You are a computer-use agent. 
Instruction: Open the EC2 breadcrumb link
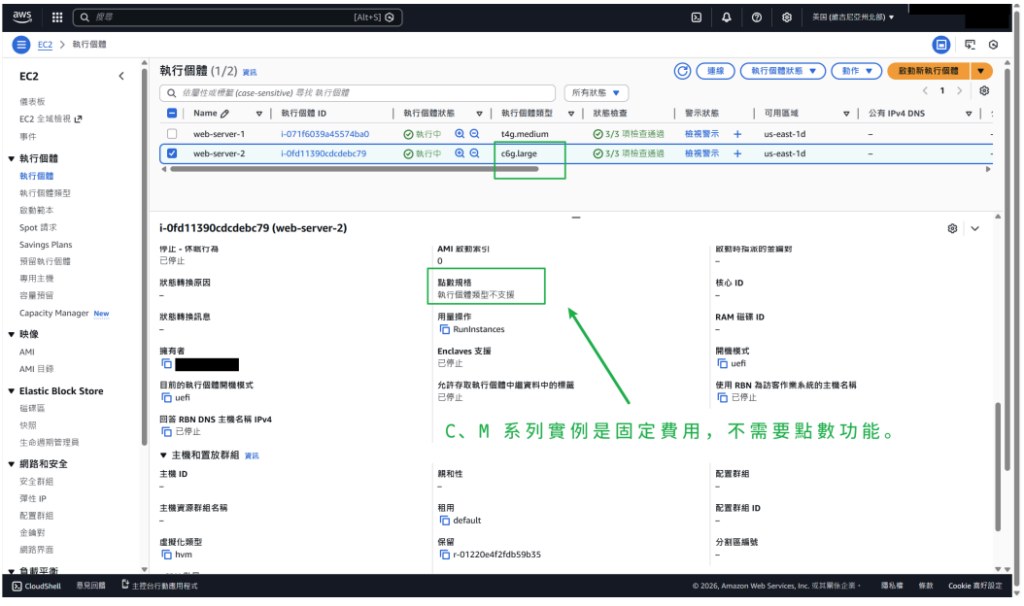[45, 45]
